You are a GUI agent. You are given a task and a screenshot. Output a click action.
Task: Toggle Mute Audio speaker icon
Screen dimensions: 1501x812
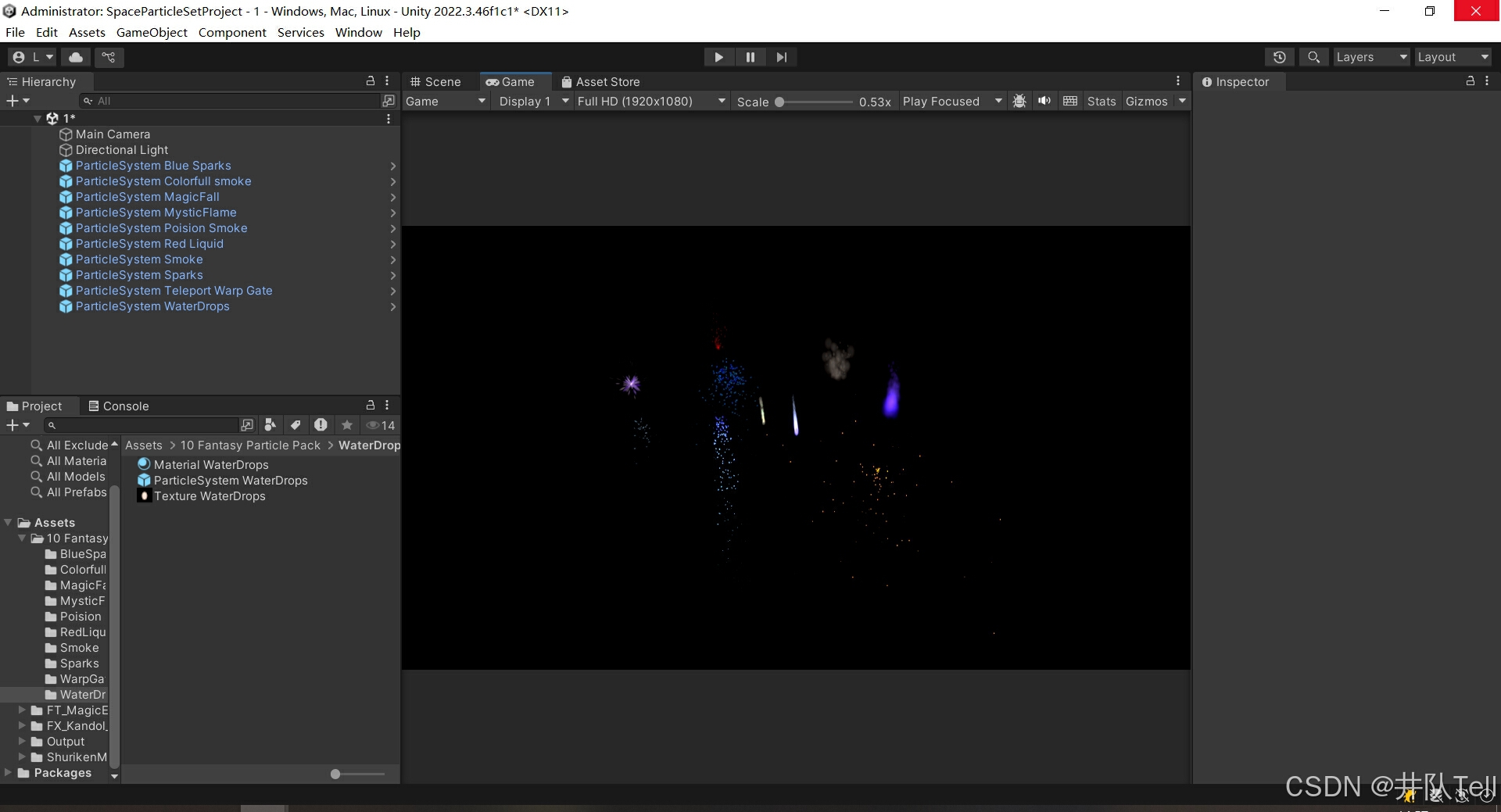point(1044,101)
